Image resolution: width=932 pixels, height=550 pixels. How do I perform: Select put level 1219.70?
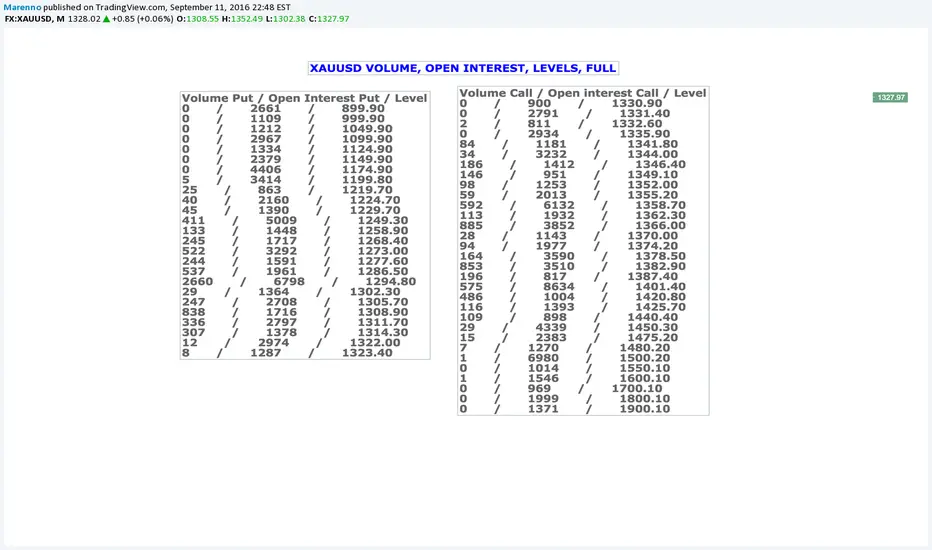[367, 190]
